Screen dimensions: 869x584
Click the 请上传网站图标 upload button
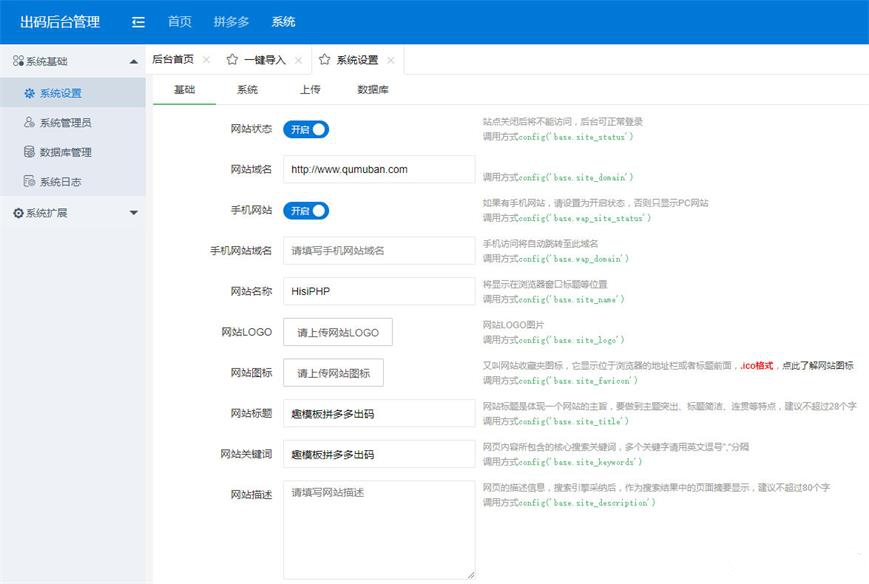333,373
